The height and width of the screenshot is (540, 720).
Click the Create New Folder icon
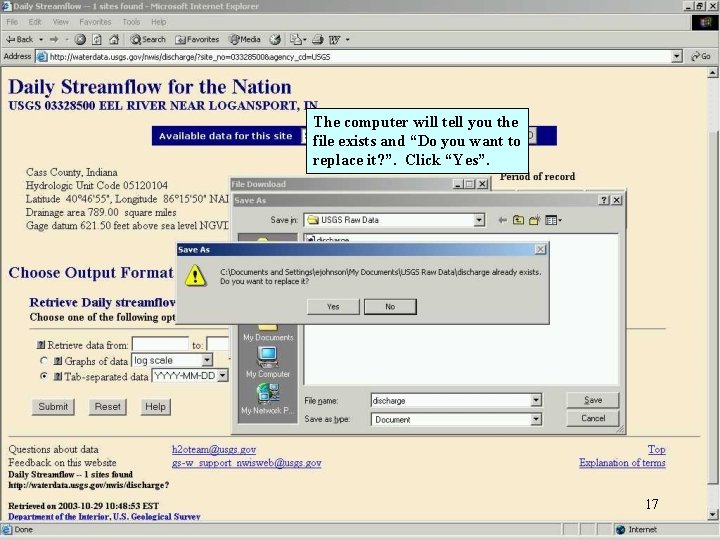tap(534, 220)
